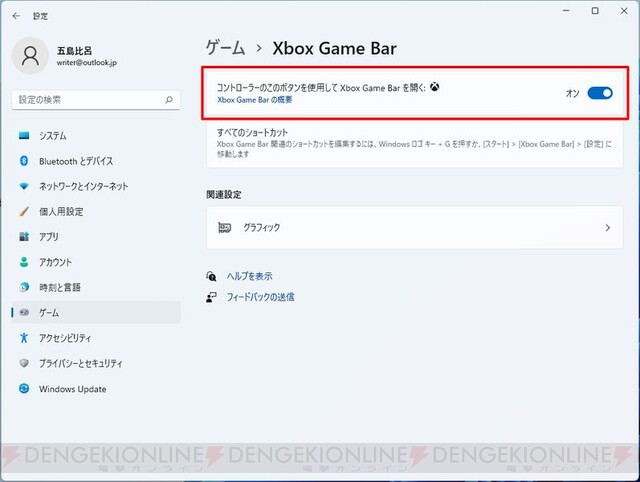
Task: Expand the グラフィック chevron arrow
Action: coord(608,228)
